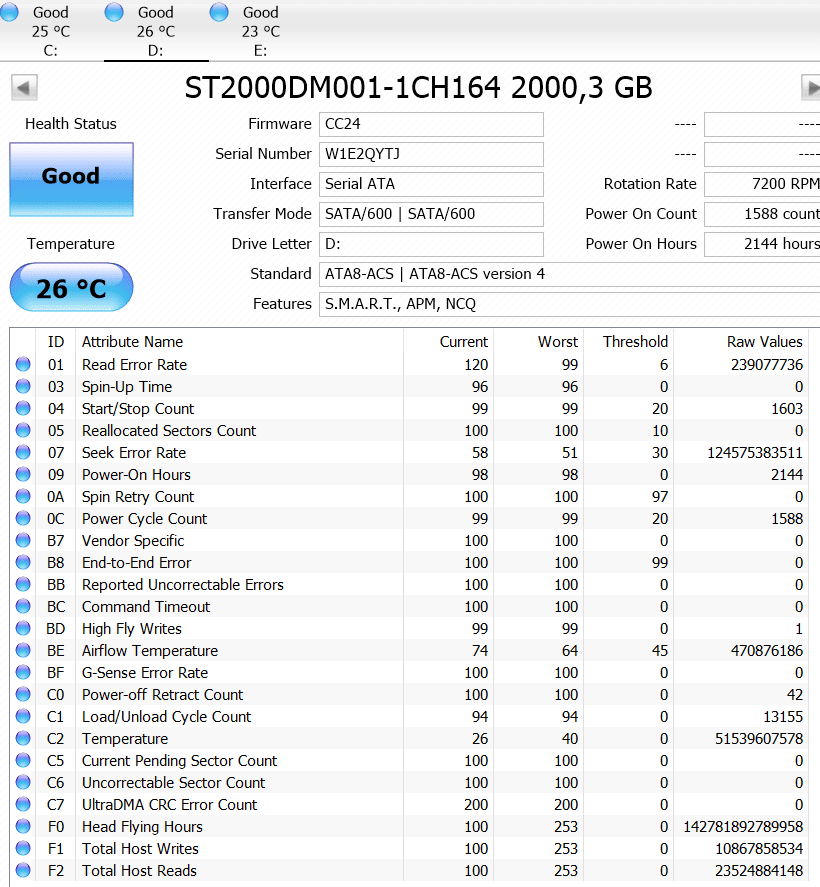Click status icon of End-to-End Error

[x=23, y=562]
